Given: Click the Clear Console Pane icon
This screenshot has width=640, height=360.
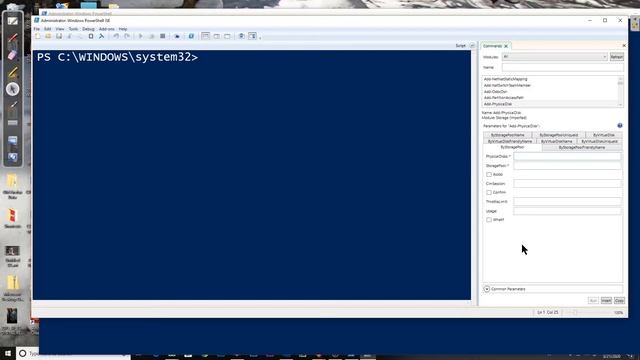Looking at the screenshot, I should [102, 36].
